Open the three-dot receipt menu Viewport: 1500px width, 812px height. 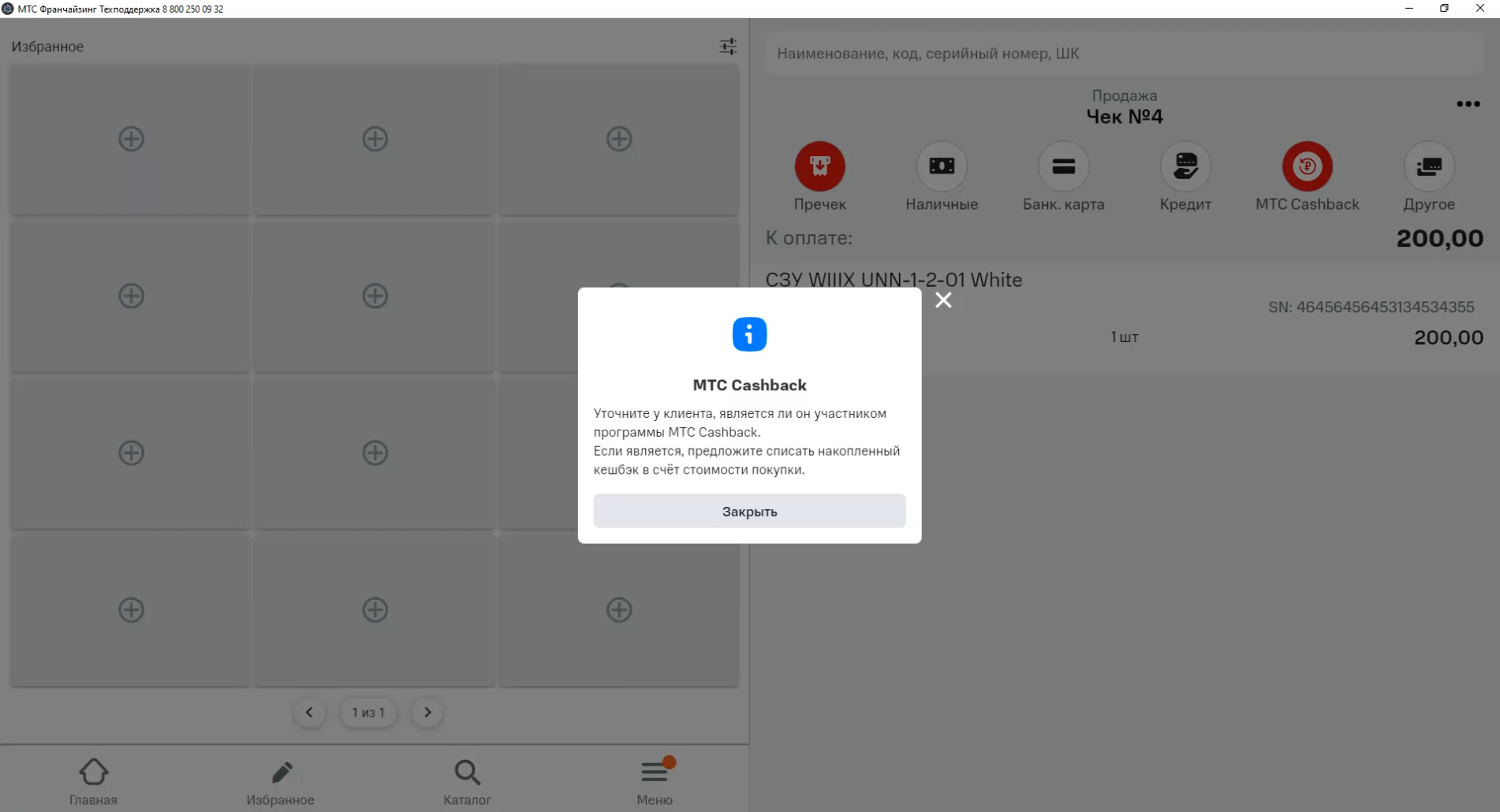click(1468, 104)
